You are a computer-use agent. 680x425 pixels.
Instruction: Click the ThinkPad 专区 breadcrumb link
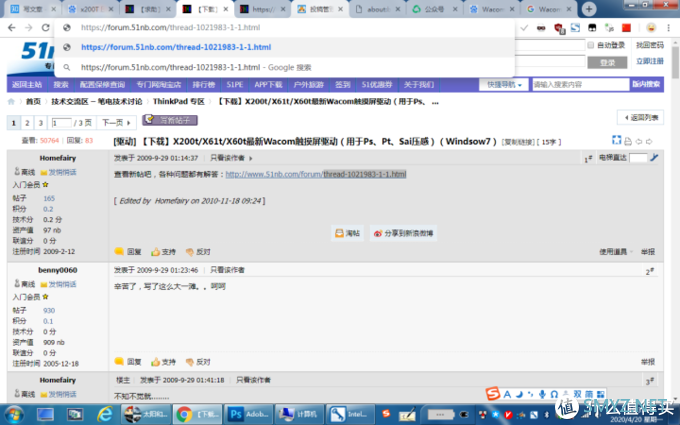[178, 101]
